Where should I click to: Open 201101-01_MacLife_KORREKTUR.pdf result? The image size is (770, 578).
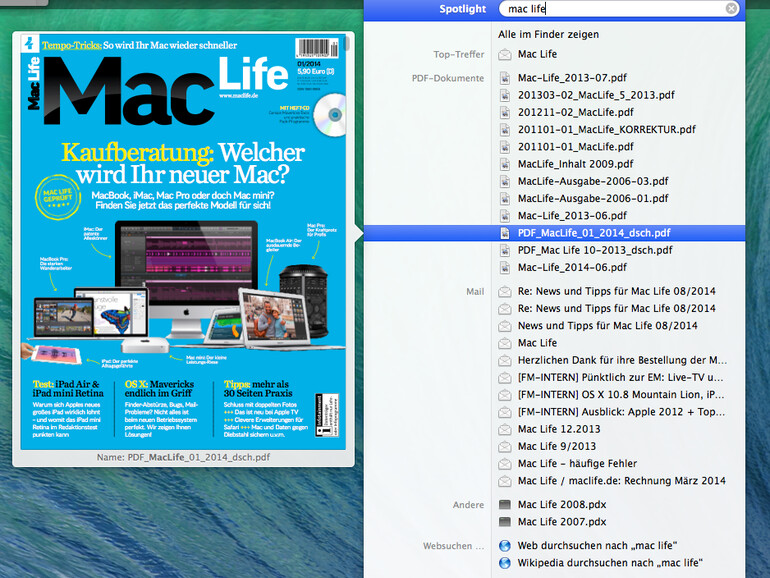point(606,129)
